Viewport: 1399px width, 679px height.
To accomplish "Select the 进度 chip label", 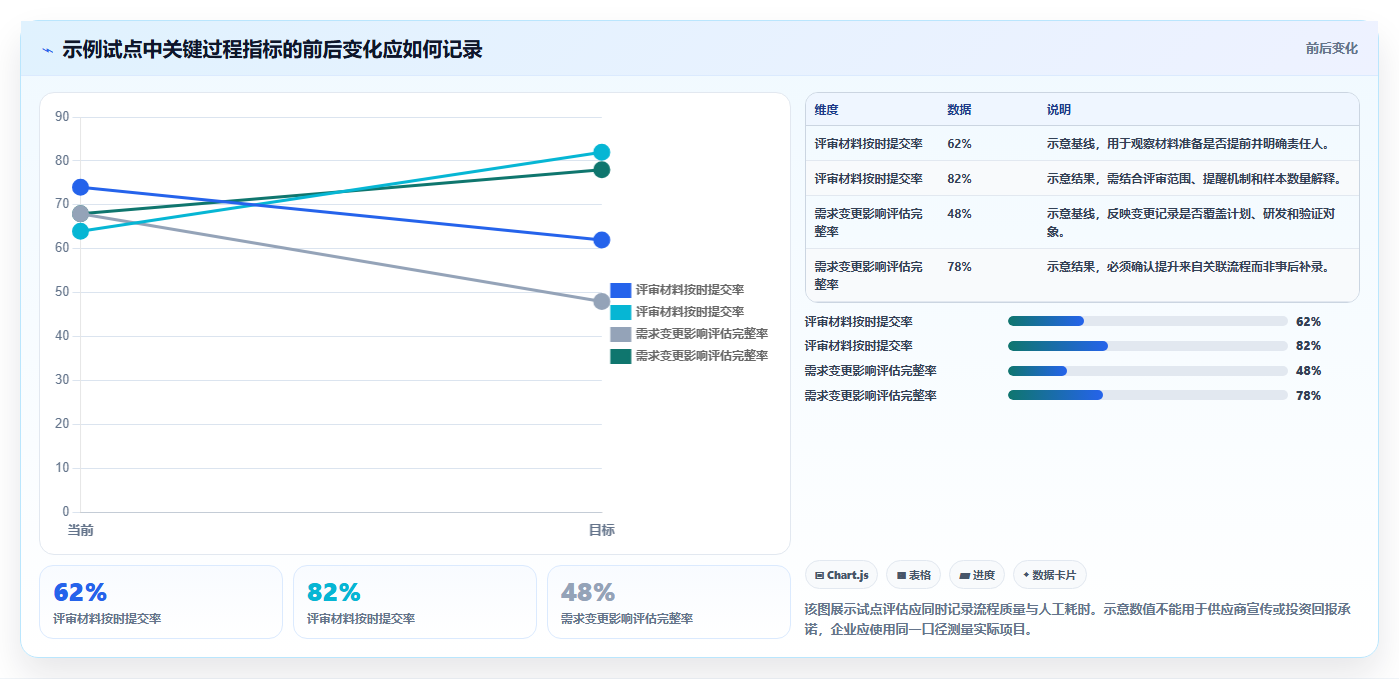I will 984,575.
